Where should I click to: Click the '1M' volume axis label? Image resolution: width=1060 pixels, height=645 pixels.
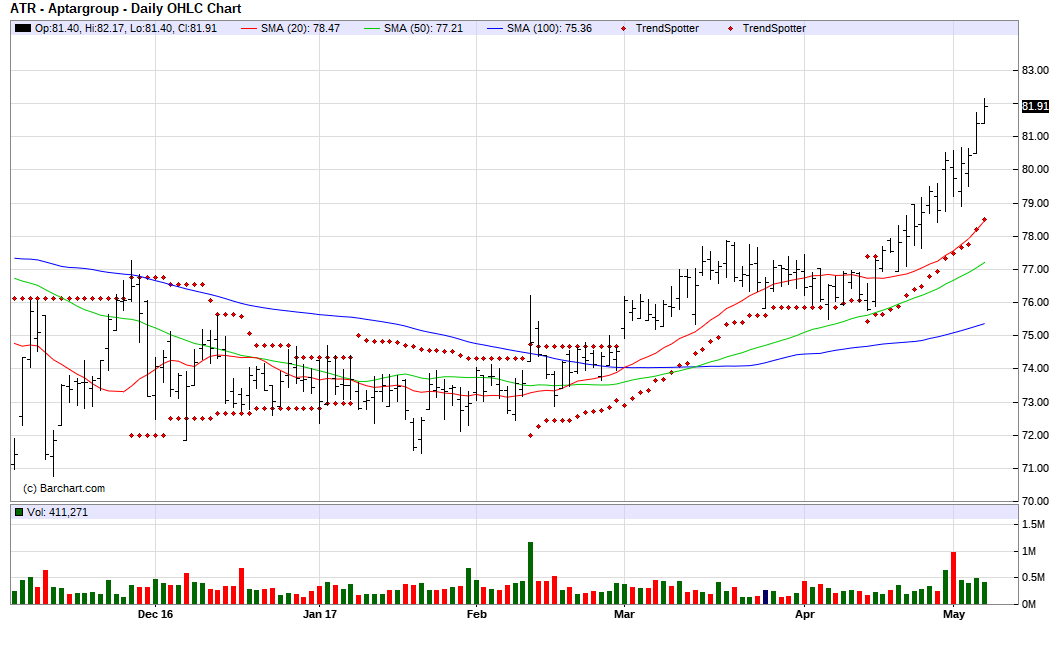tap(1028, 552)
